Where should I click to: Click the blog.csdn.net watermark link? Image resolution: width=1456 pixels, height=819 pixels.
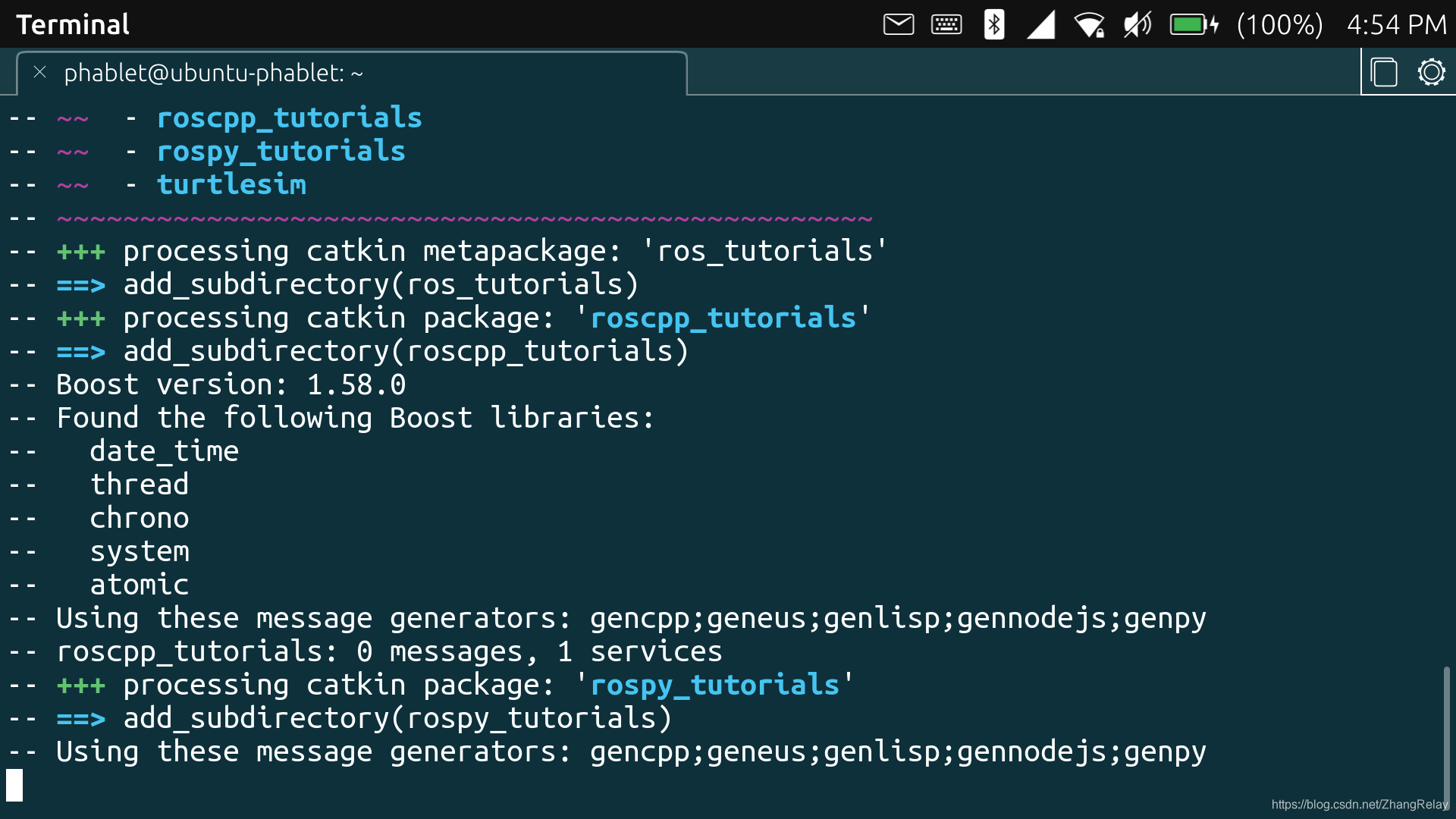pos(1359,805)
